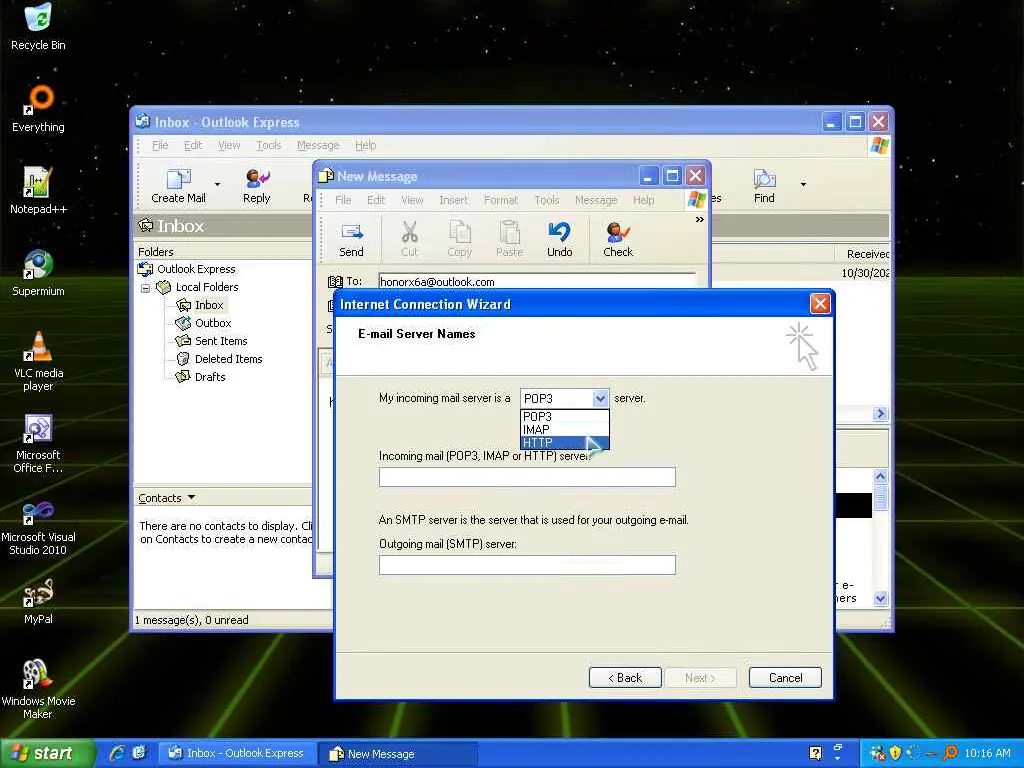Viewport: 1024px width, 768px height.
Task: Choose IMAP from the server type list
Action: [x=564, y=430]
